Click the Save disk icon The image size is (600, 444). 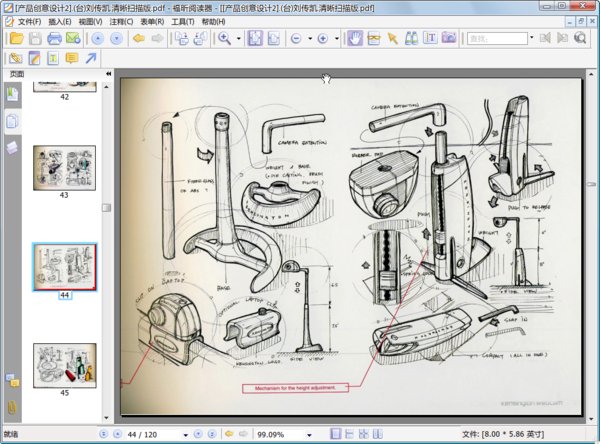coord(35,38)
